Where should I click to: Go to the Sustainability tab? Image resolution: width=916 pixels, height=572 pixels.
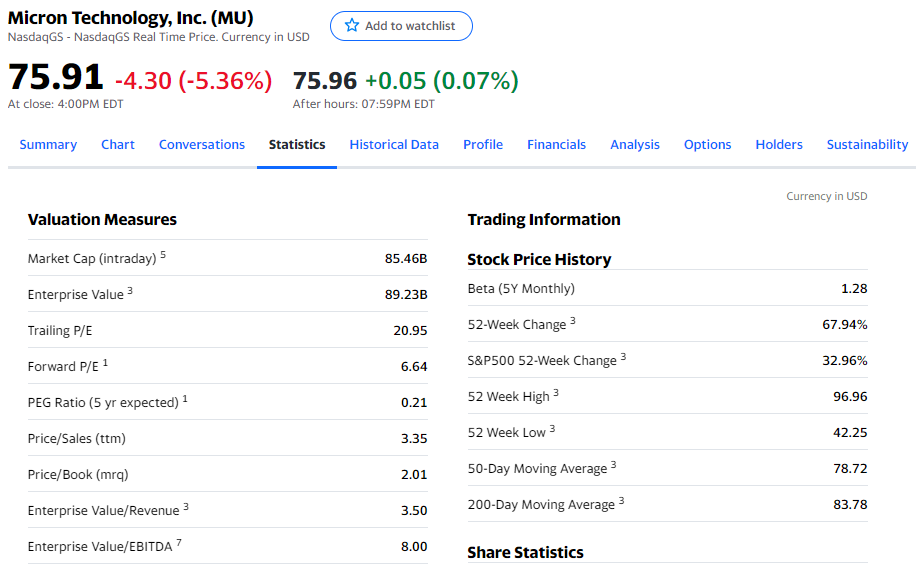(867, 144)
